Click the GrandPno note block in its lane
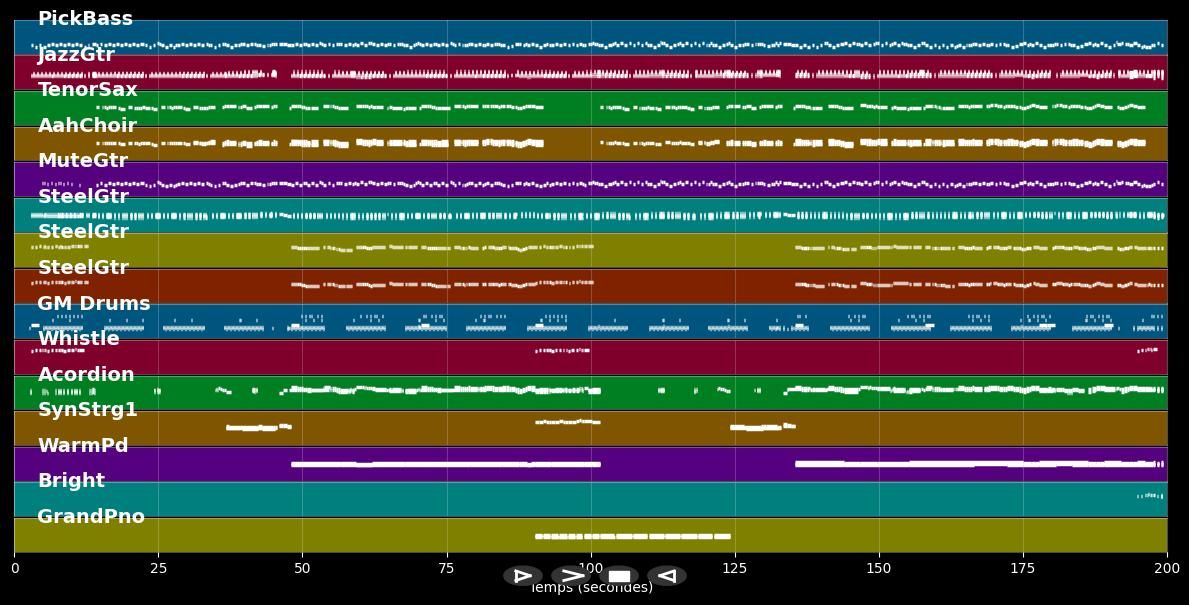This screenshot has width=1189, height=605. coord(632,536)
